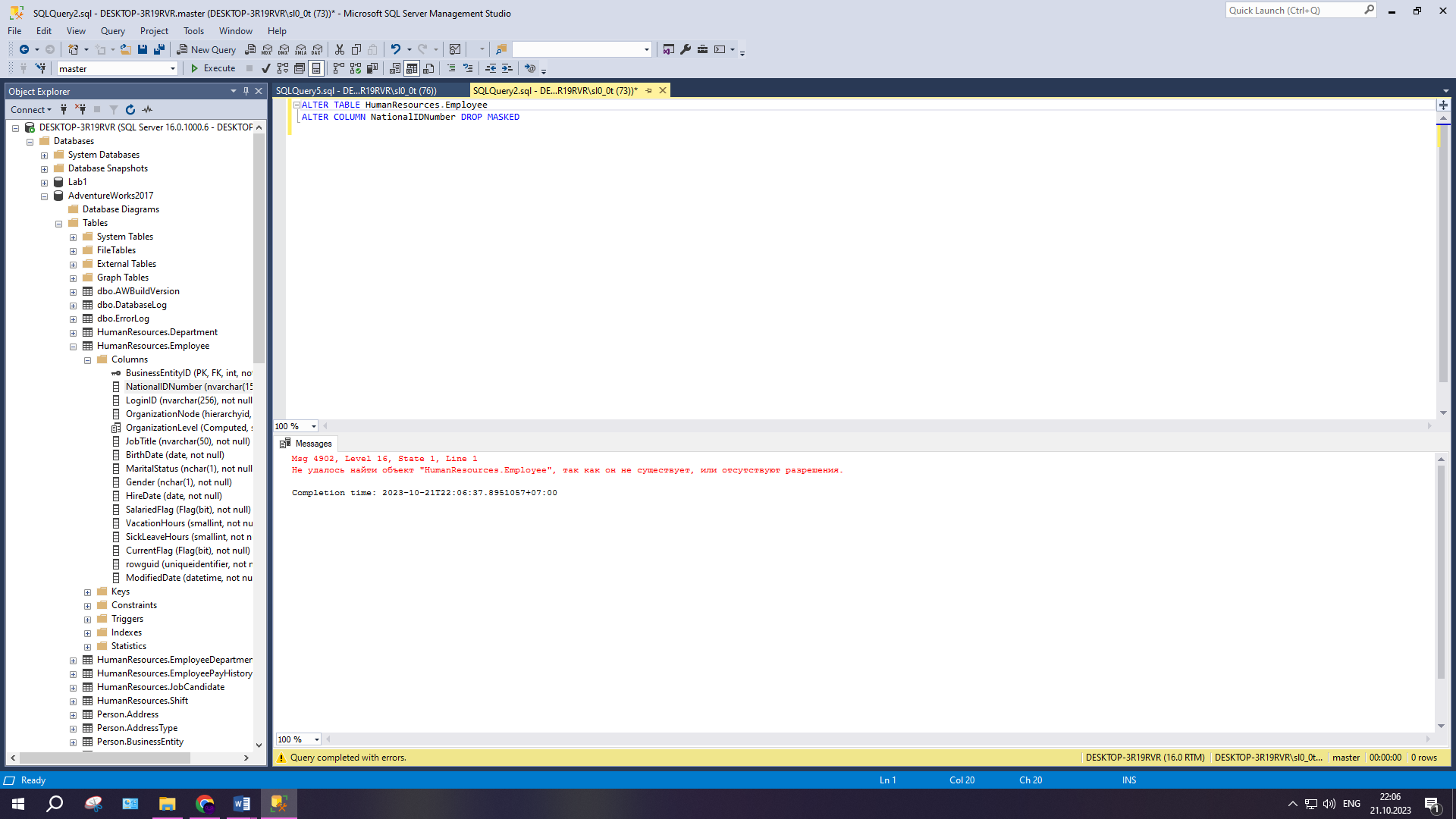Click the MDX query icon
Image resolution: width=1456 pixels, height=819 pixels.
267,49
